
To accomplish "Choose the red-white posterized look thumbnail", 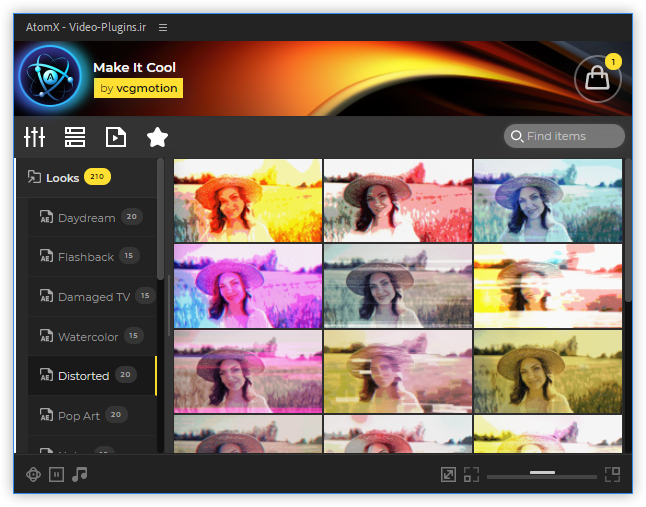I will pos(398,201).
